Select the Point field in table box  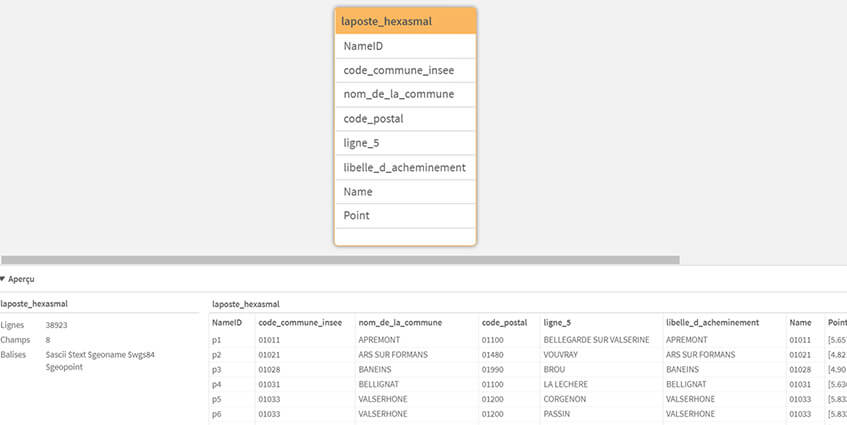pyautogui.click(x=405, y=215)
